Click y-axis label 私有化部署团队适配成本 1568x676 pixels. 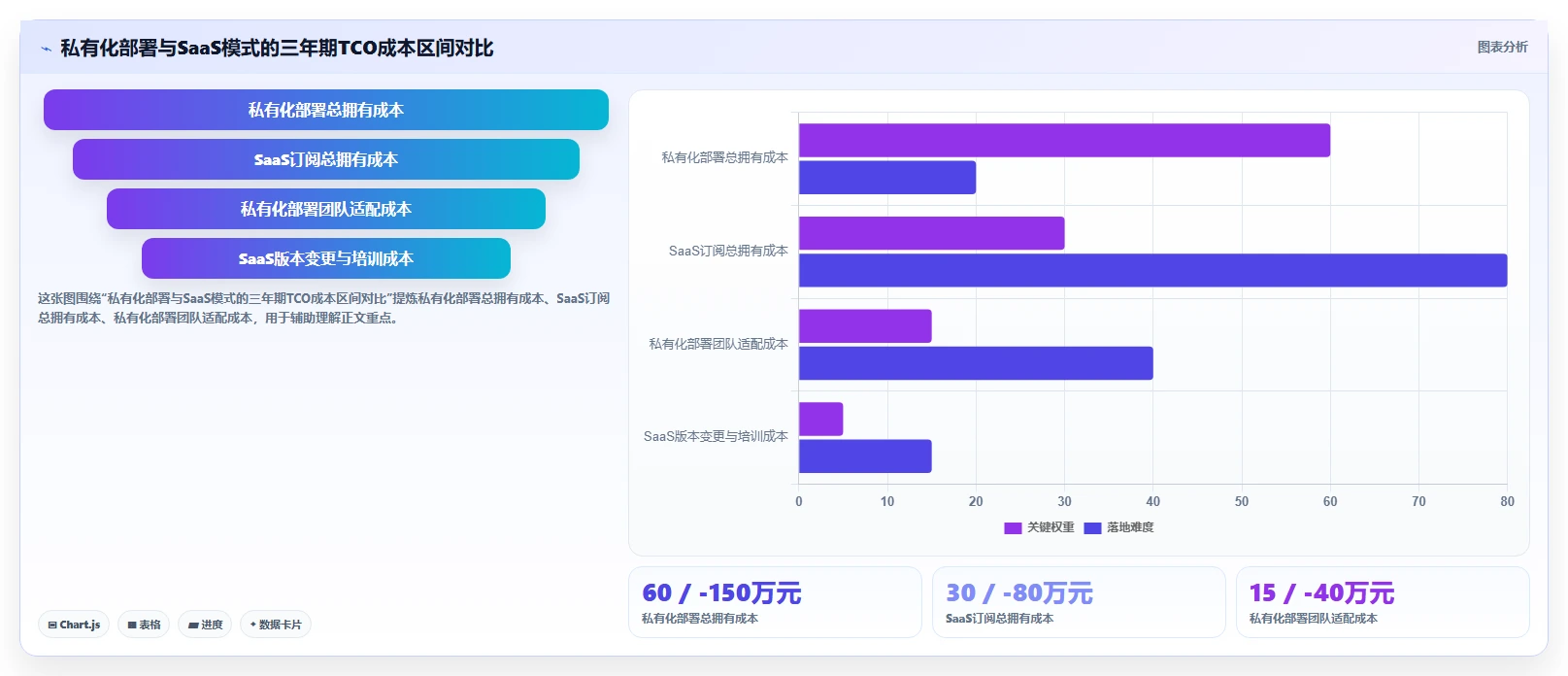click(x=718, y=344)
